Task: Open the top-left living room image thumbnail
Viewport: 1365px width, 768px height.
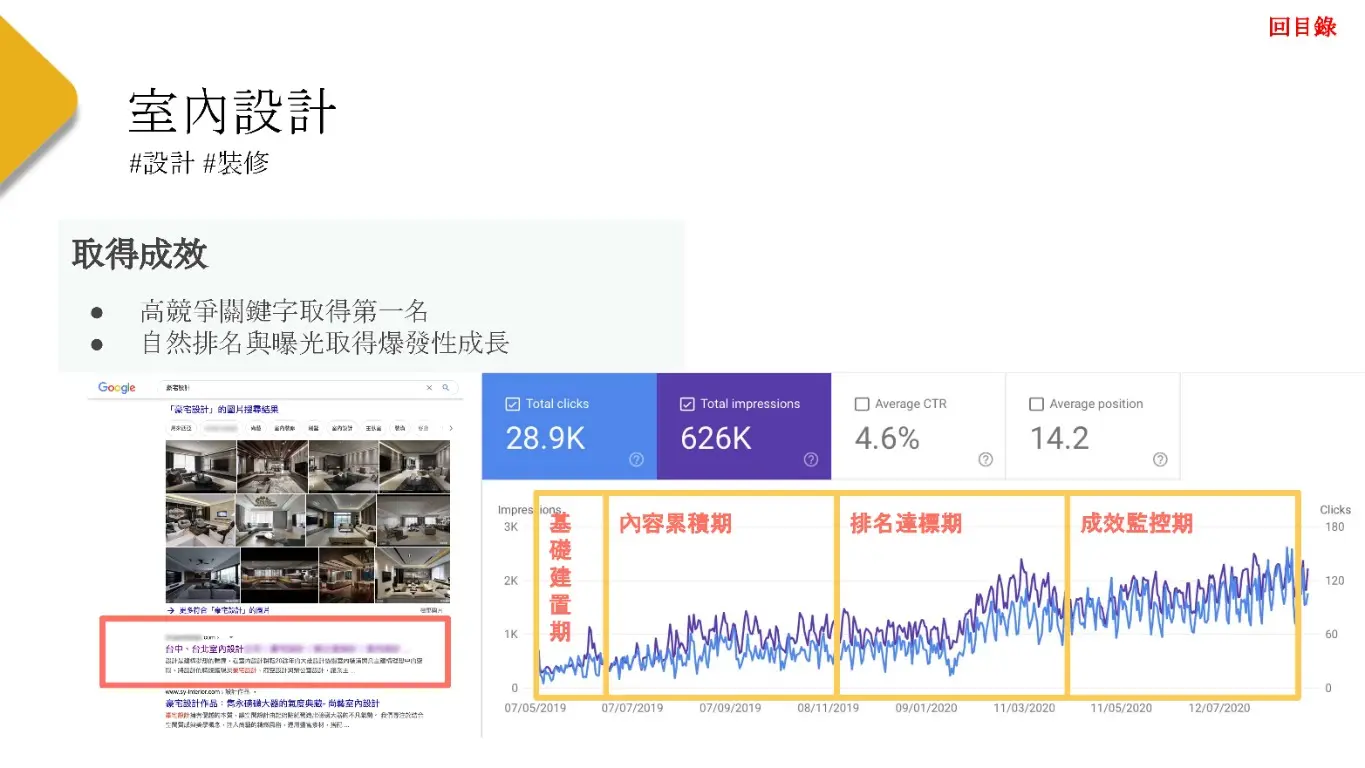Action: [x=200, y=466]
